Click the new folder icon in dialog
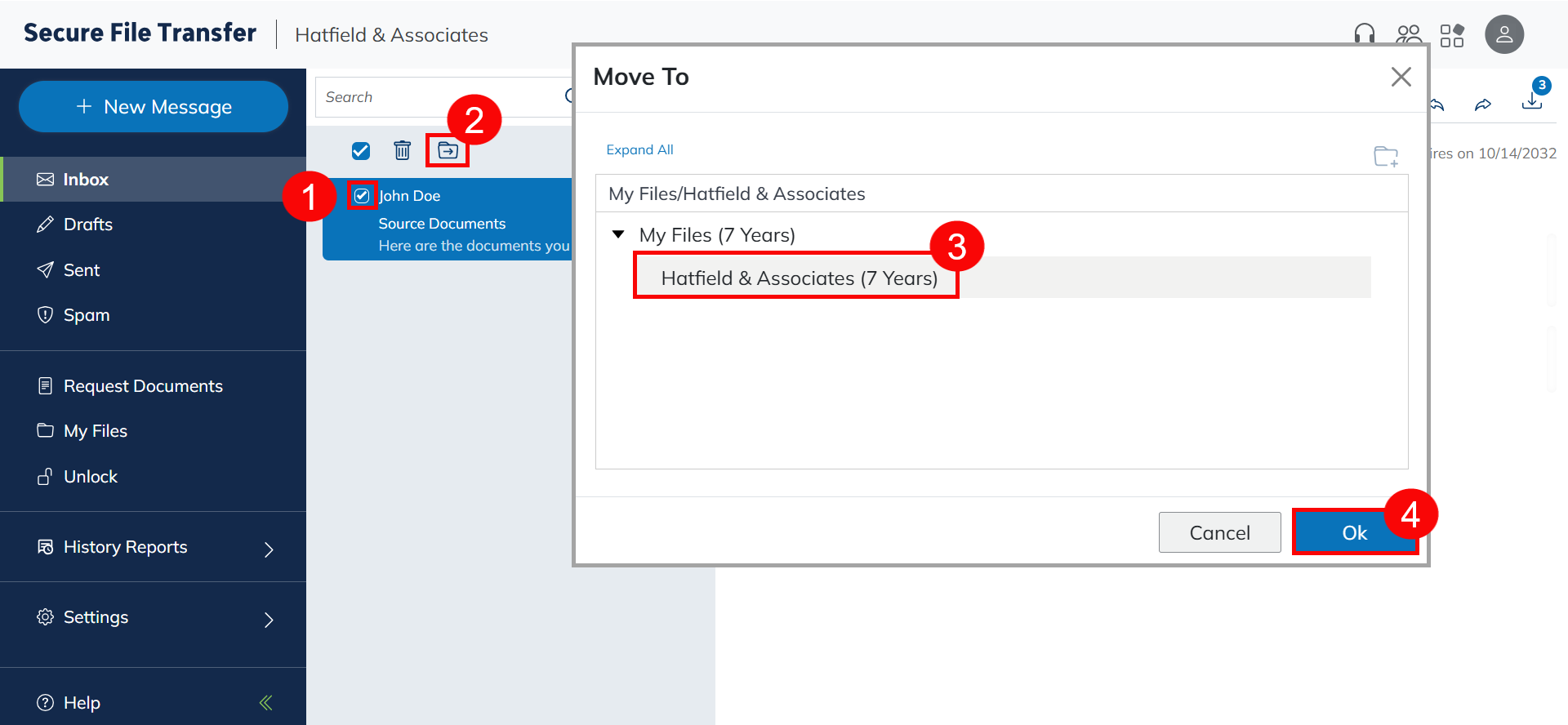 pyautogui.click(x=1385, y=156)
